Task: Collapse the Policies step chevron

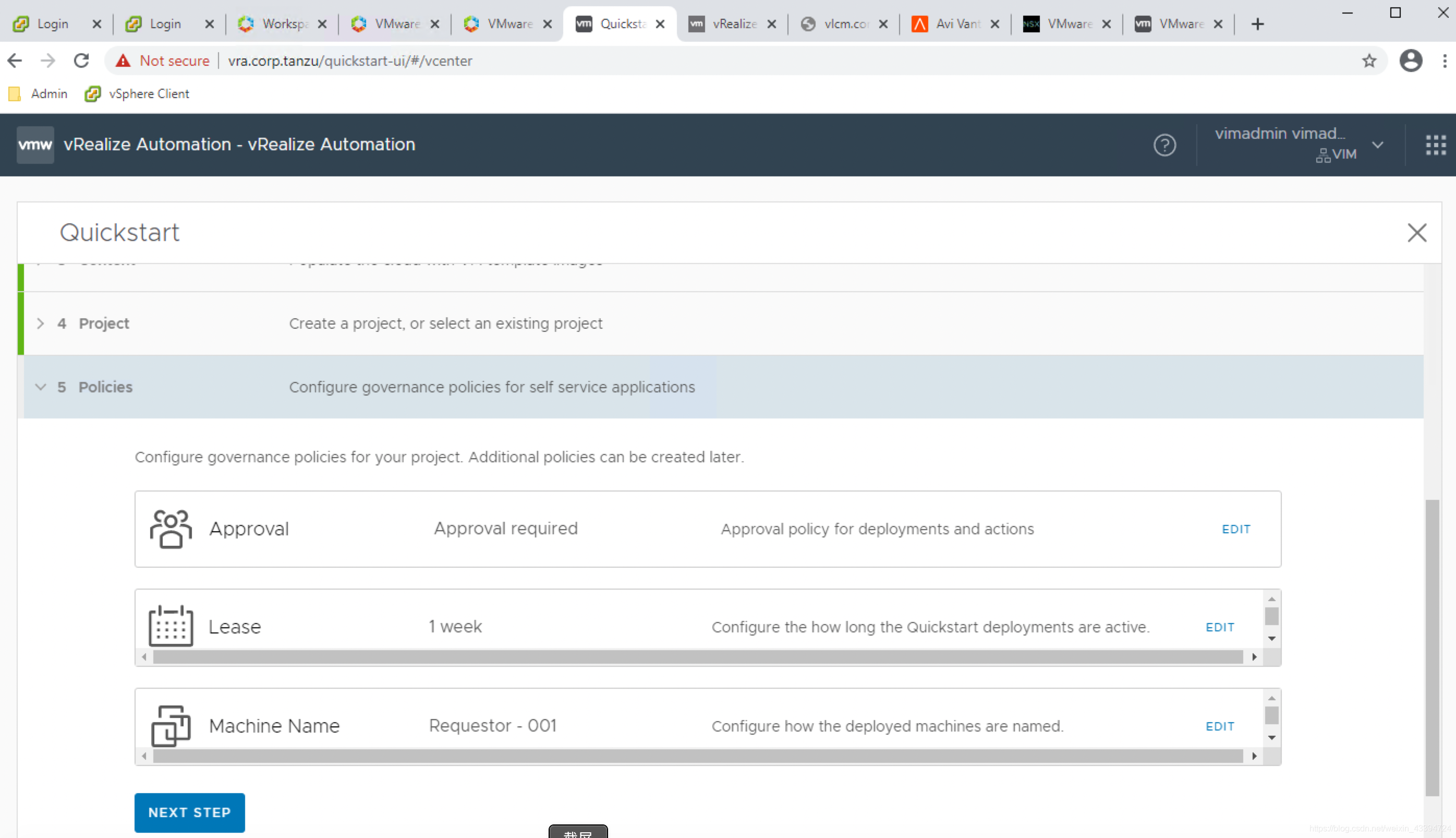Action: pos(40,387)
